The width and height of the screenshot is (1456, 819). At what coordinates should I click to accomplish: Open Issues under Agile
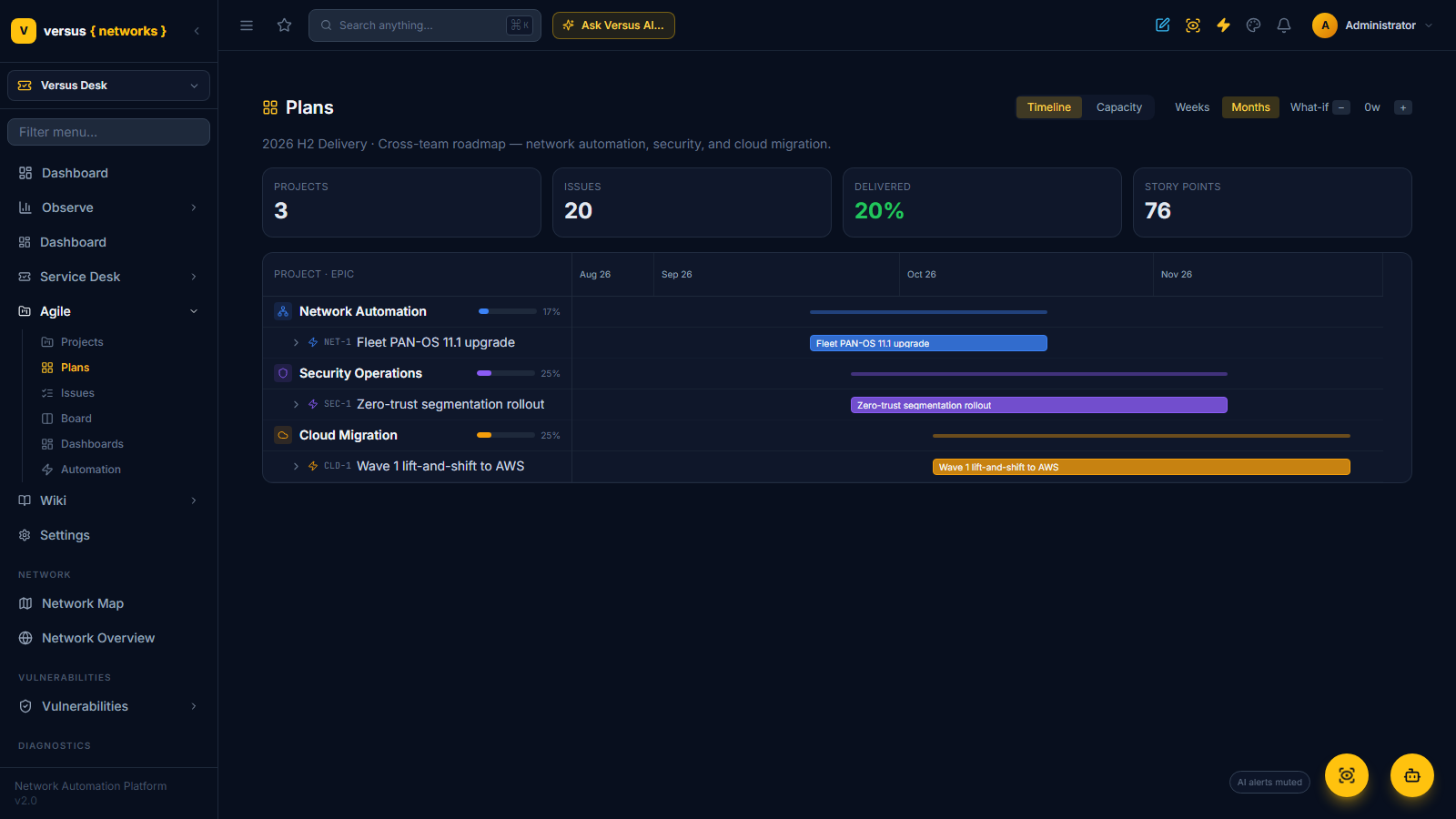pyautogui.click(x=77, y=393)
